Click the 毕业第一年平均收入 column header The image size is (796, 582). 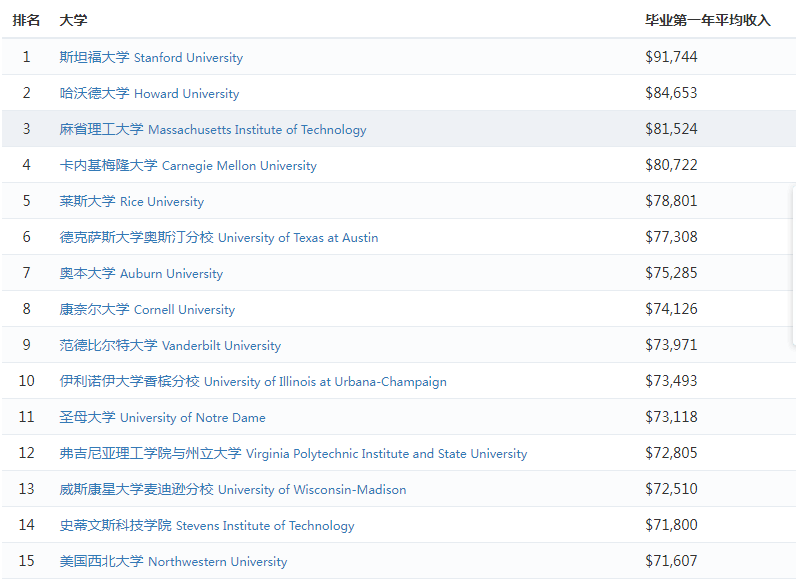tap(707, 20)
